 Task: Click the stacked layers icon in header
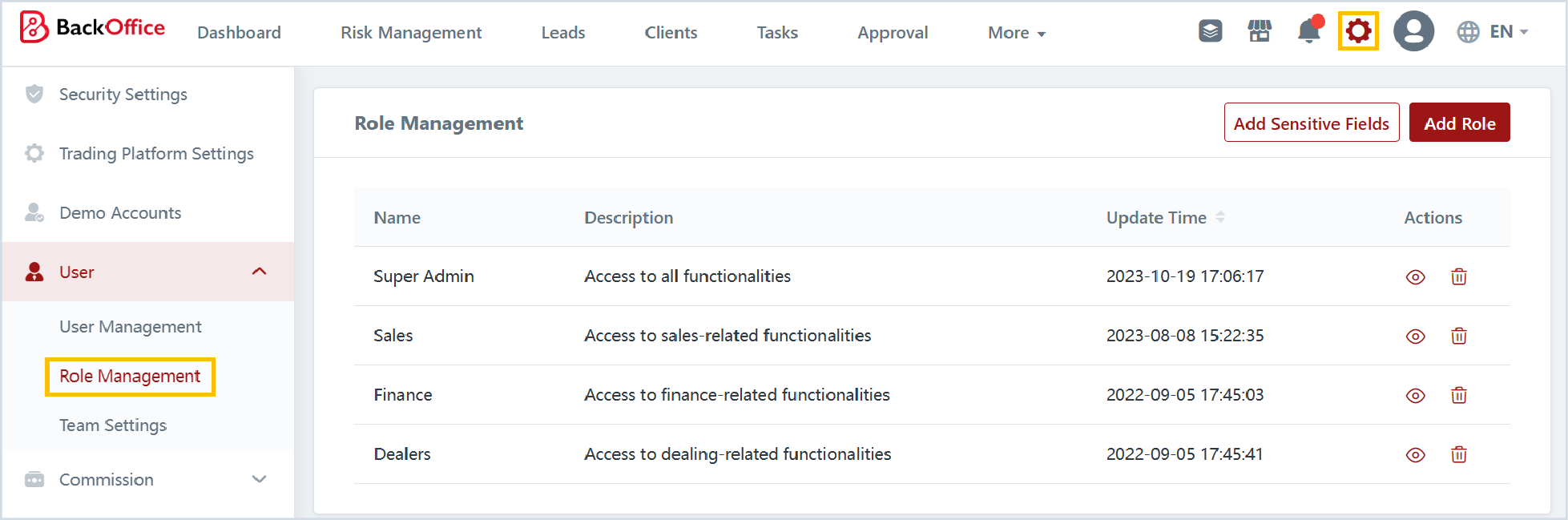coord(1210,32)
